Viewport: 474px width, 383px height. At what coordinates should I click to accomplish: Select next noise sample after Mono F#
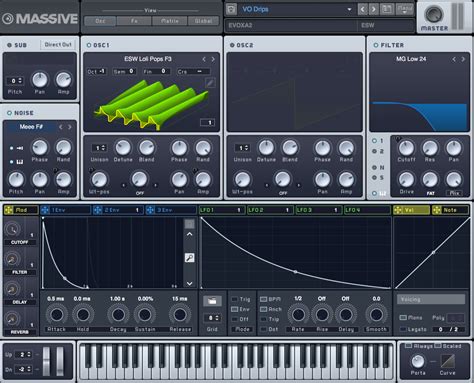click(x=70, y=127)
